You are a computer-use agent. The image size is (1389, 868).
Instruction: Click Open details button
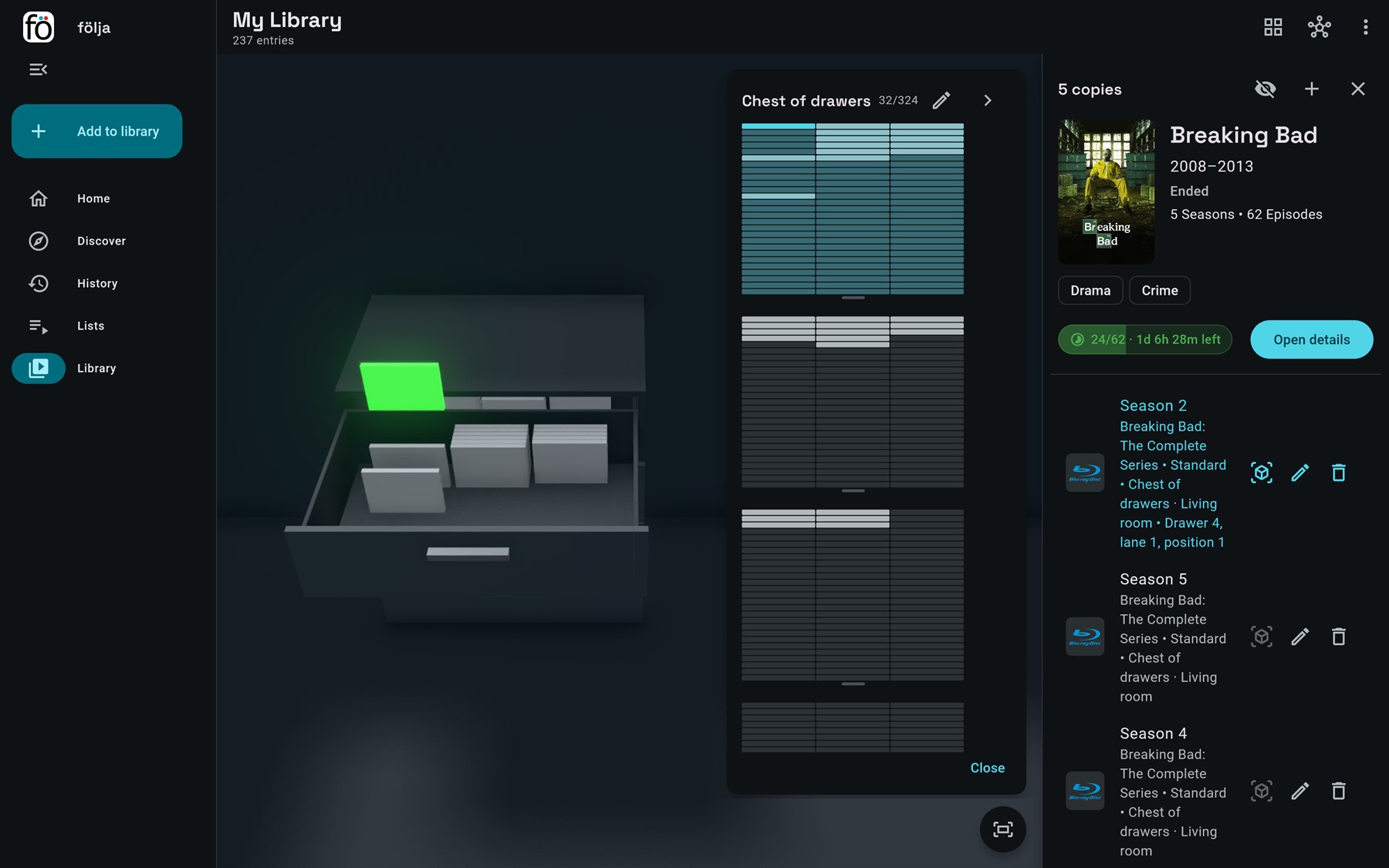click(1312, 339)
